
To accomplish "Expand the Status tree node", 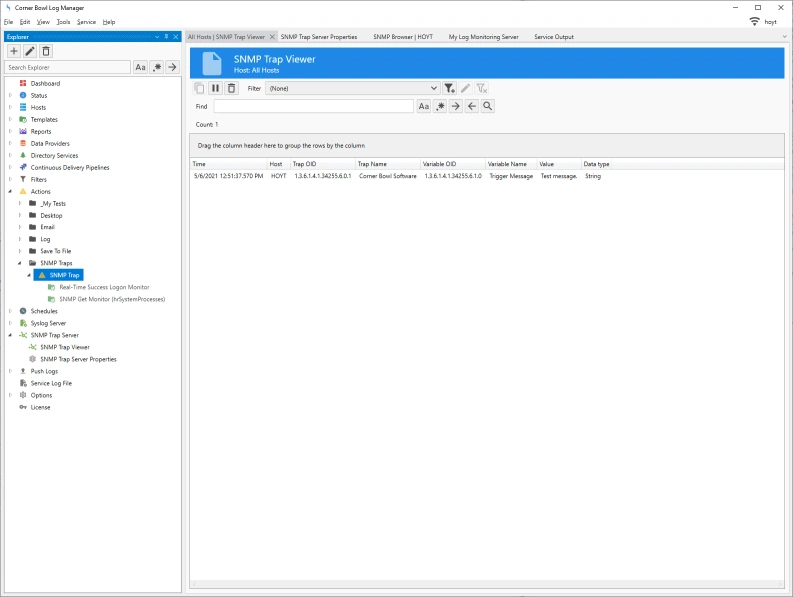I will tap(10, 95).
